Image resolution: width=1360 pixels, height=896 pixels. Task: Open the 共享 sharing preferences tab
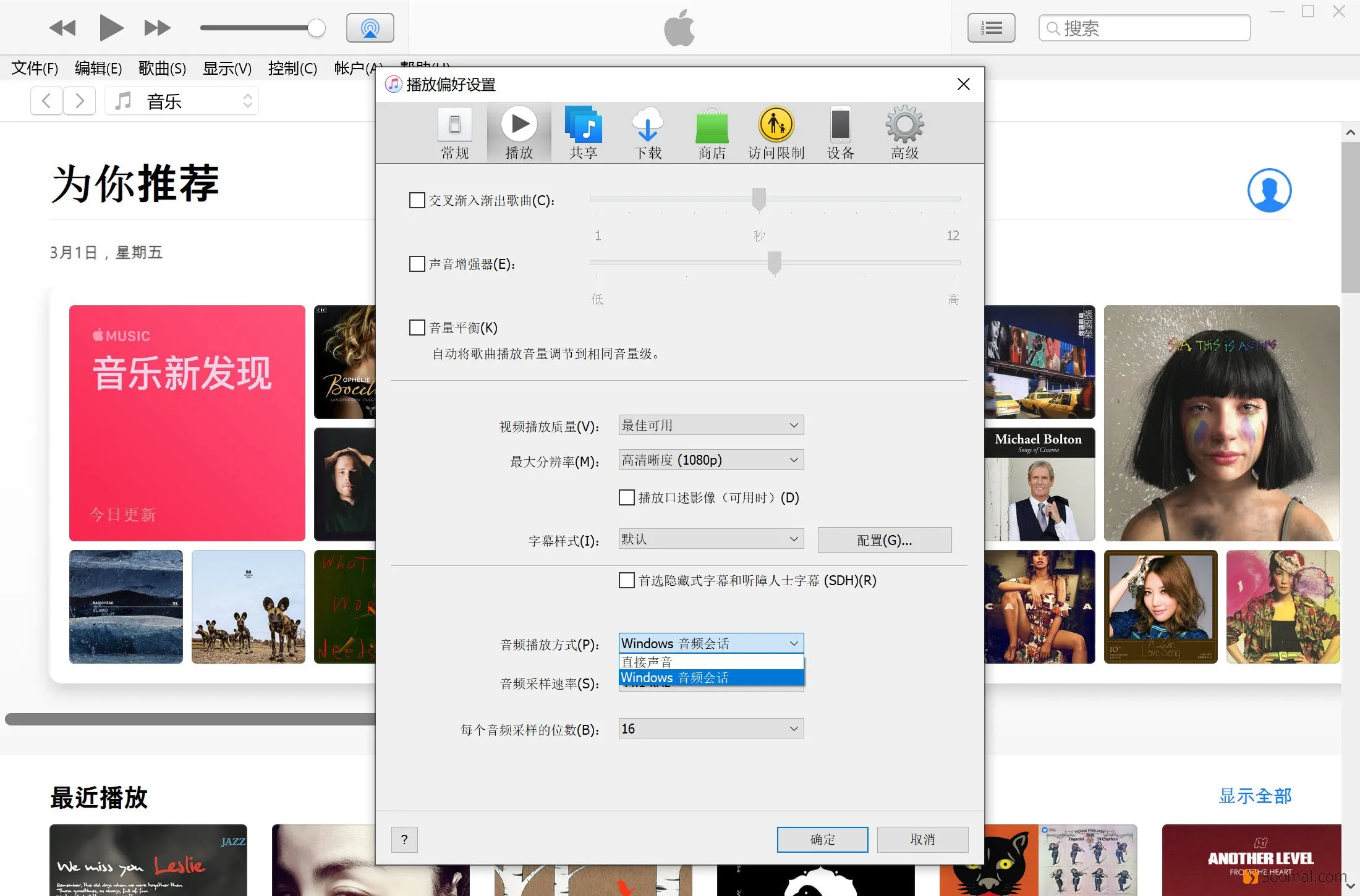(584, 133)
